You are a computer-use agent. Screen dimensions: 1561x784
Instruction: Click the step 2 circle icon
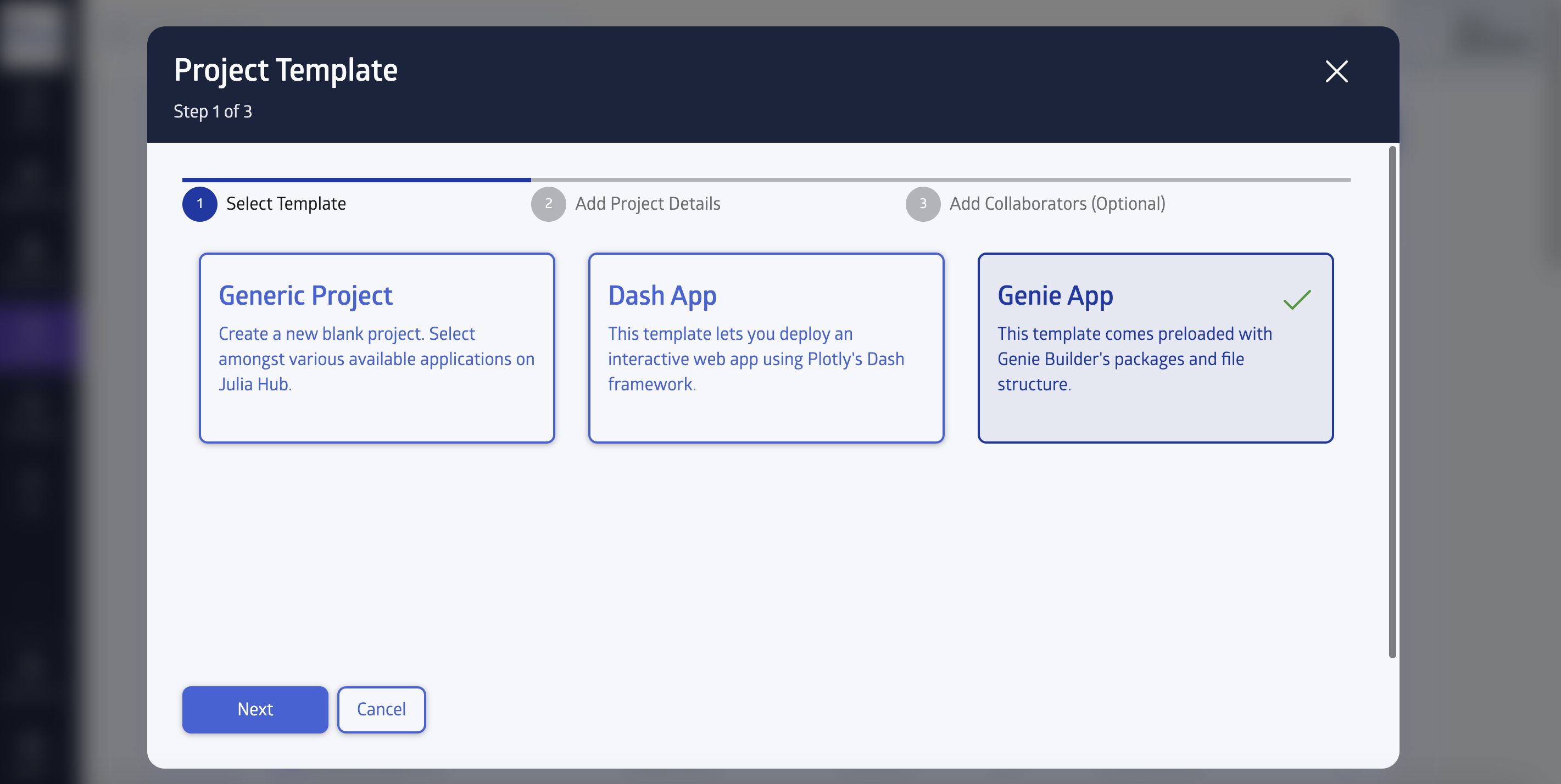coord(548,204)
